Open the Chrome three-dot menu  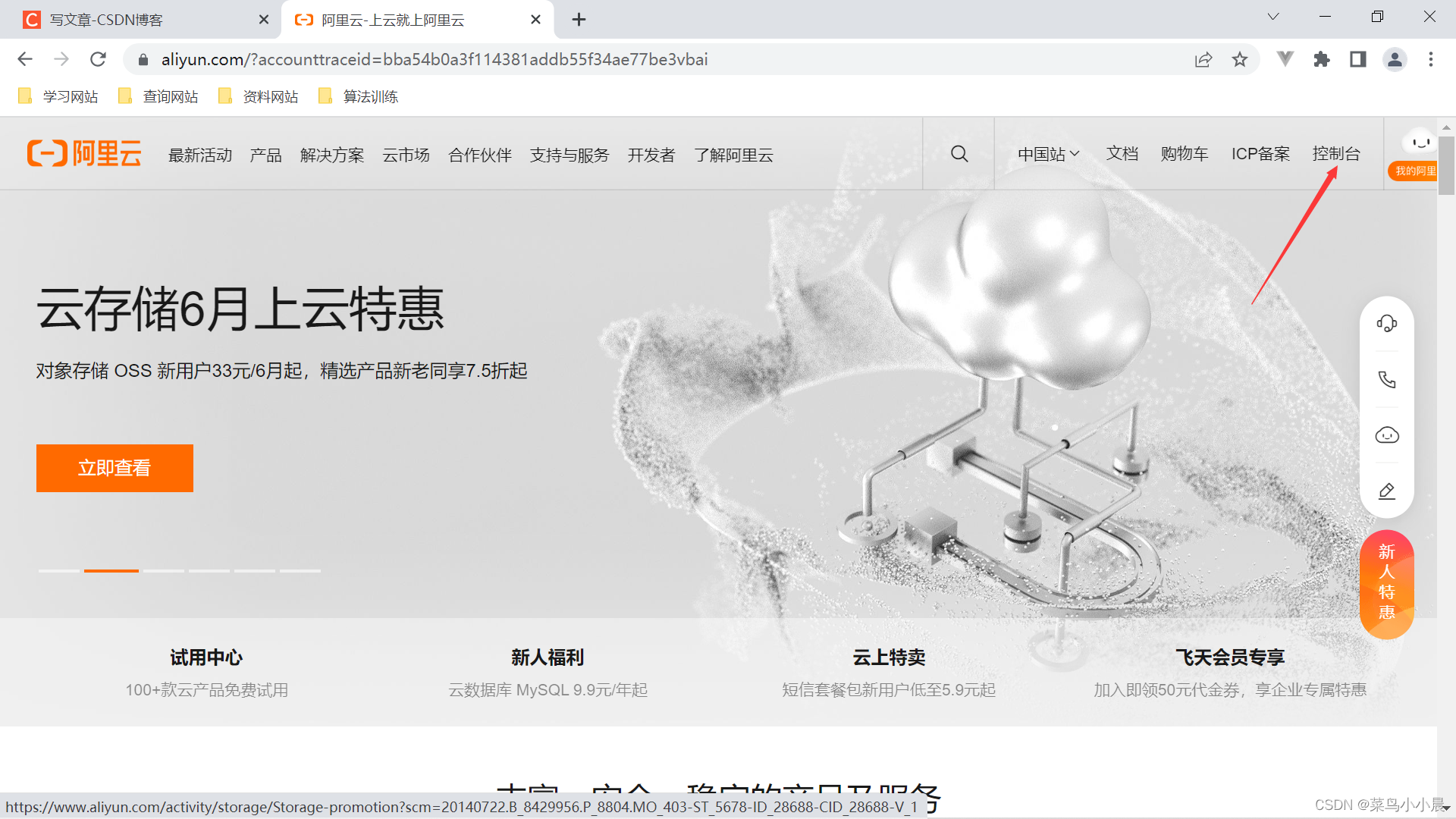[x=1430, y=59]
